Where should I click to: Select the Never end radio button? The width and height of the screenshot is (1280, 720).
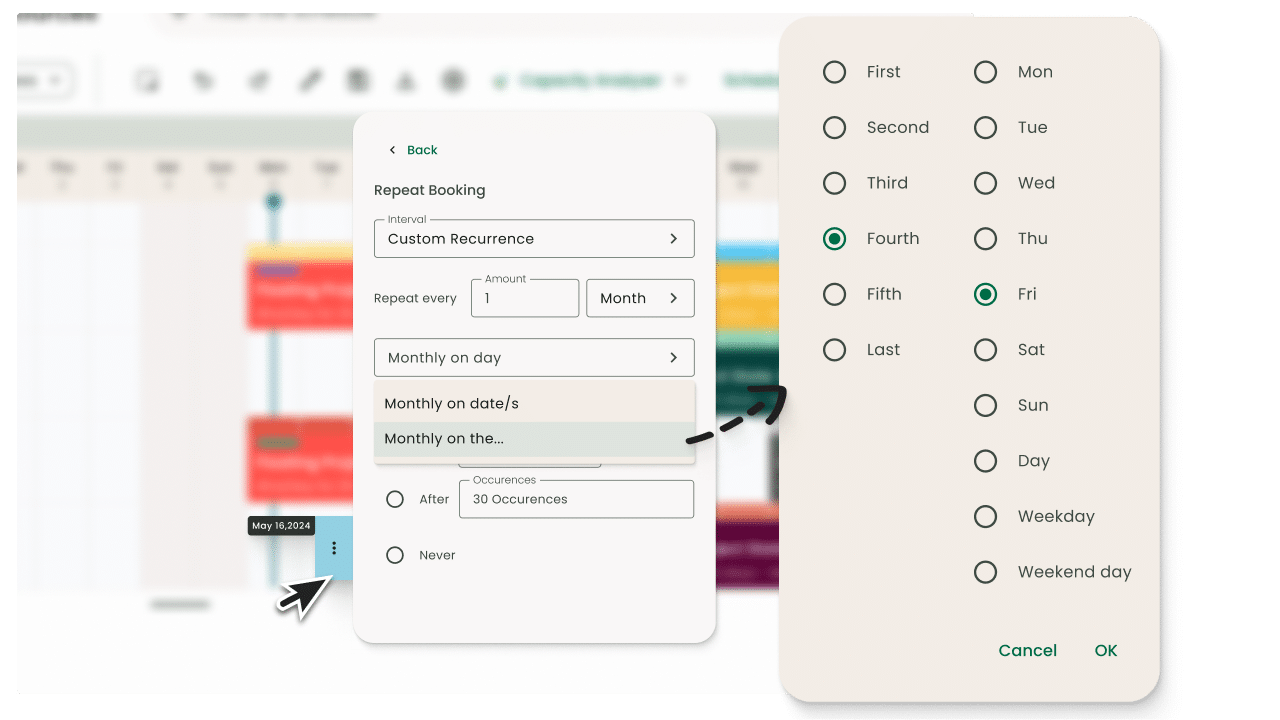pyautogui.click(x=395, y=555)
